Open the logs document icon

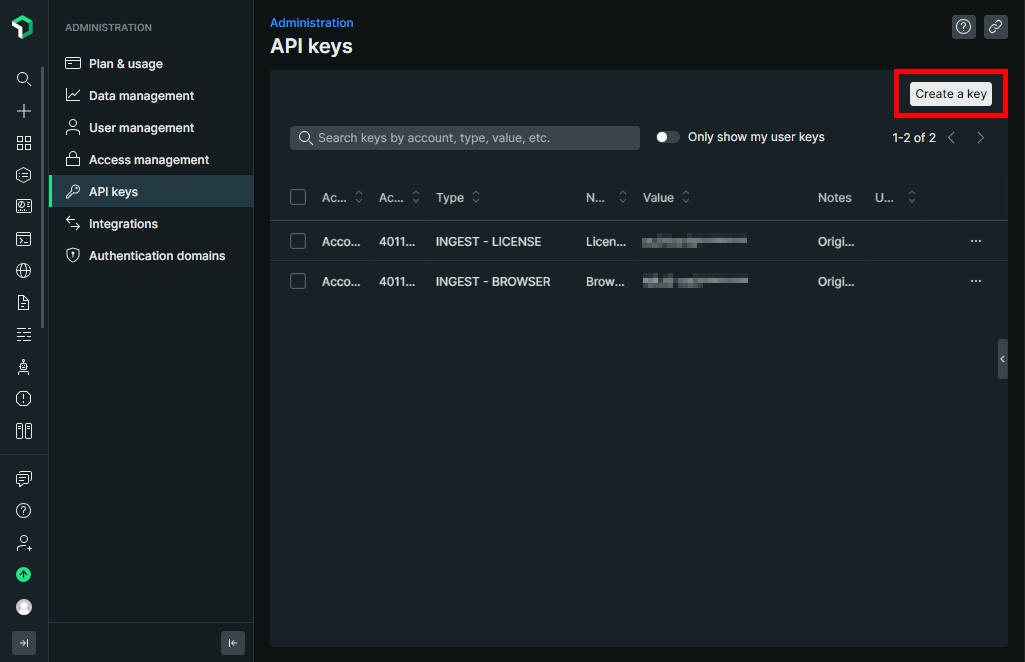pos(24,303)
